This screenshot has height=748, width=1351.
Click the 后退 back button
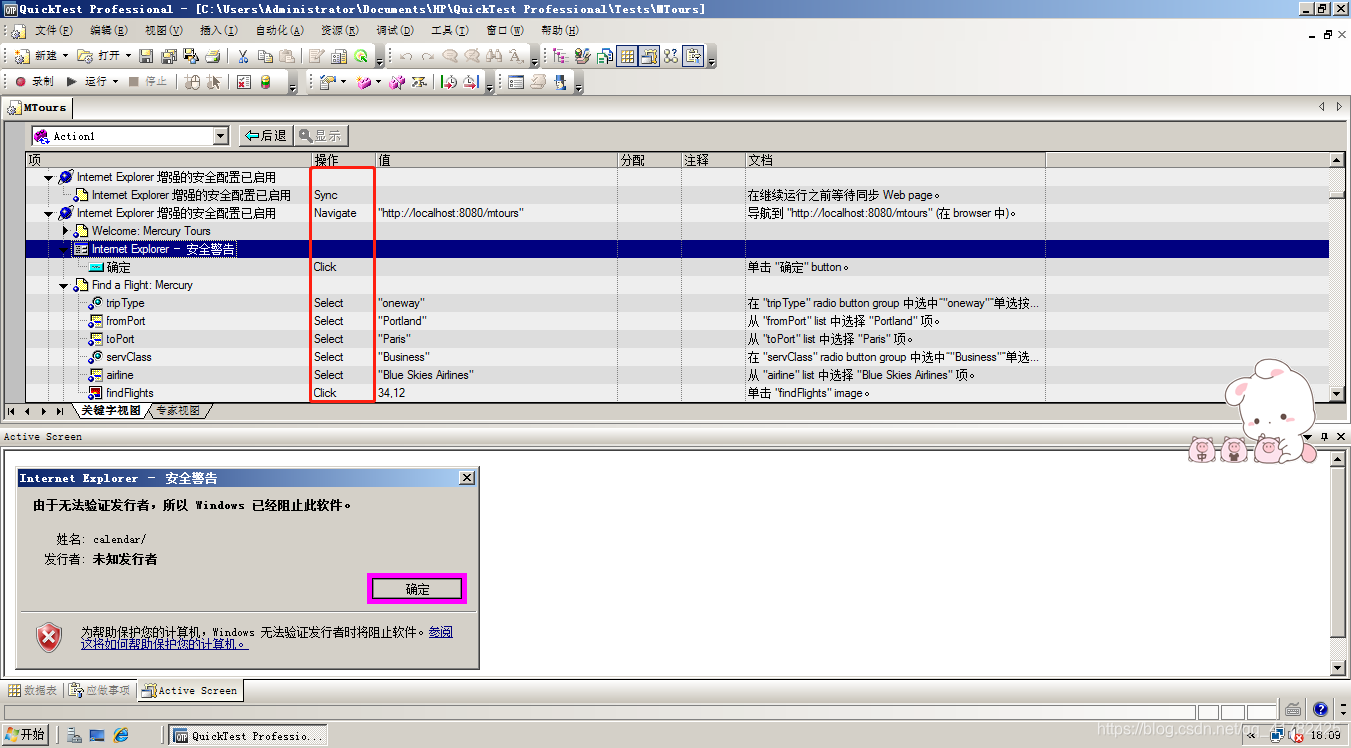click(x=265, y=136)
